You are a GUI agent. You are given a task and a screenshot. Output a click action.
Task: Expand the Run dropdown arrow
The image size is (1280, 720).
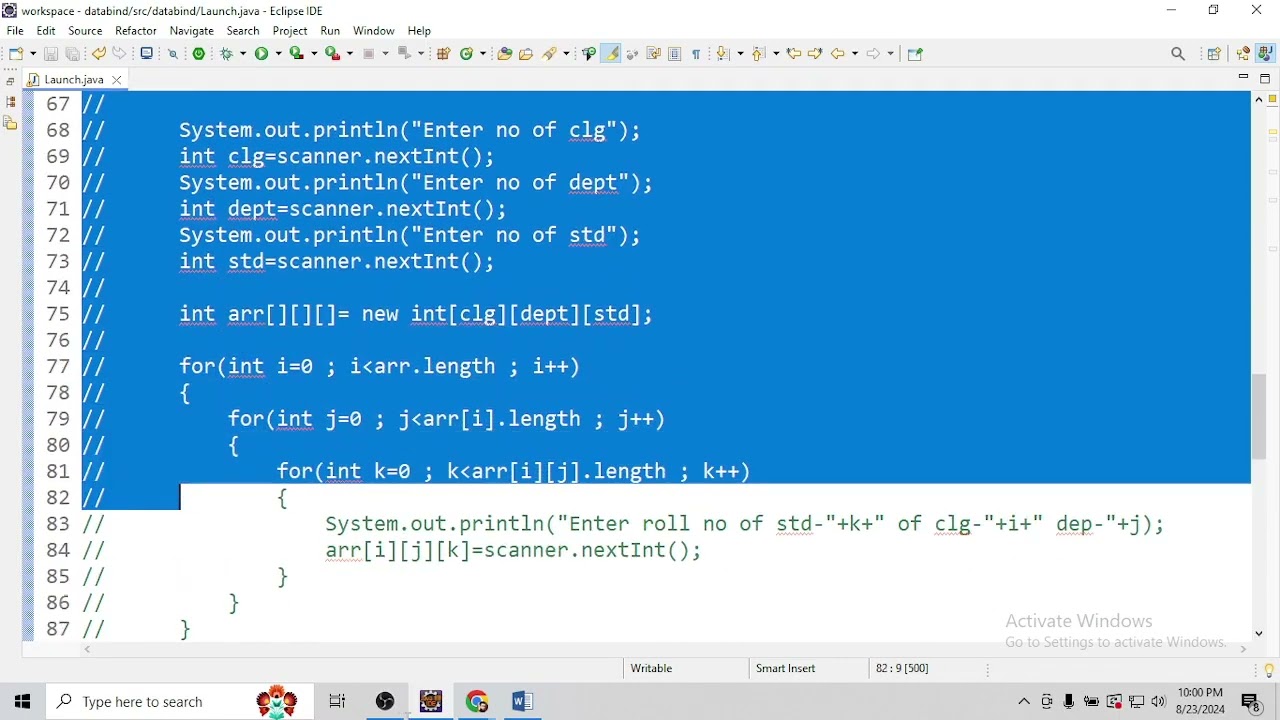278,54
